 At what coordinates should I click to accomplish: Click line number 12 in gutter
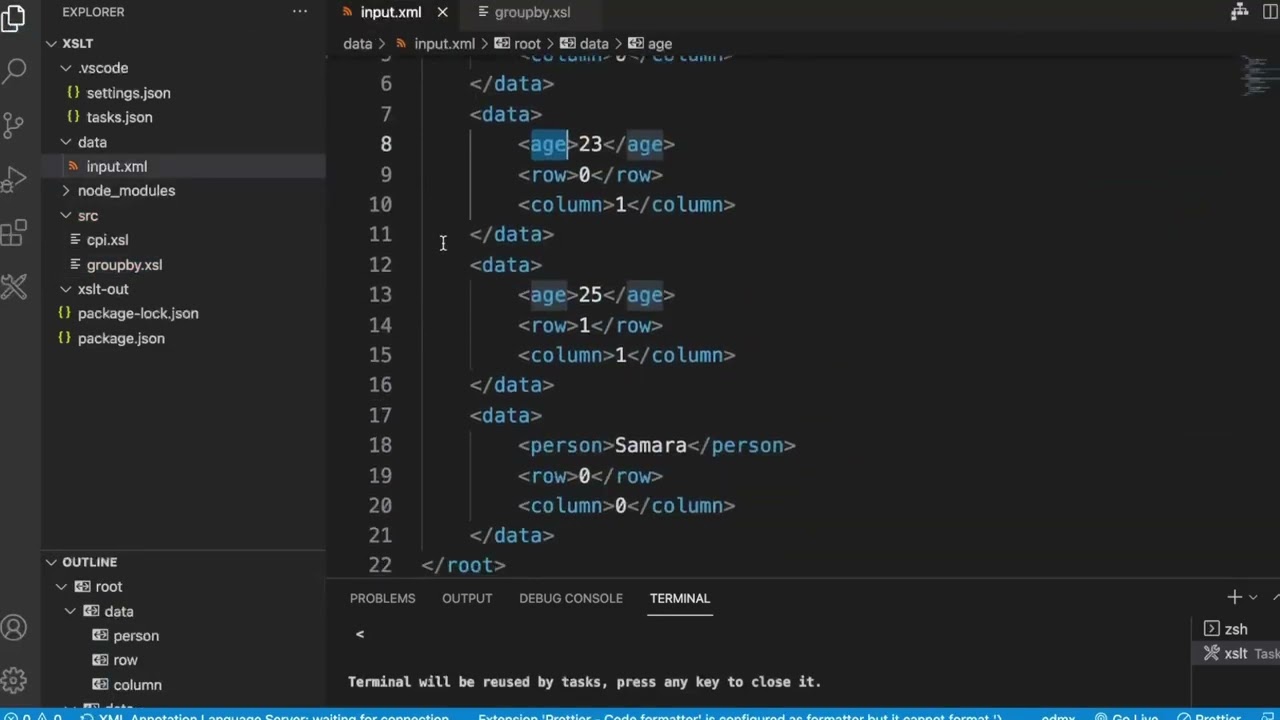(380, 265)
